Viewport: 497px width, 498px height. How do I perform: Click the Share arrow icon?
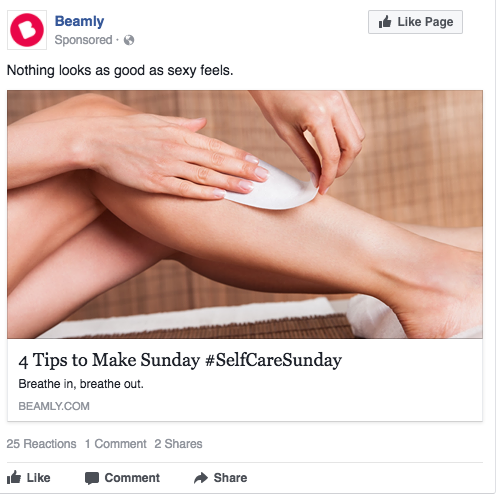(201, 478)
